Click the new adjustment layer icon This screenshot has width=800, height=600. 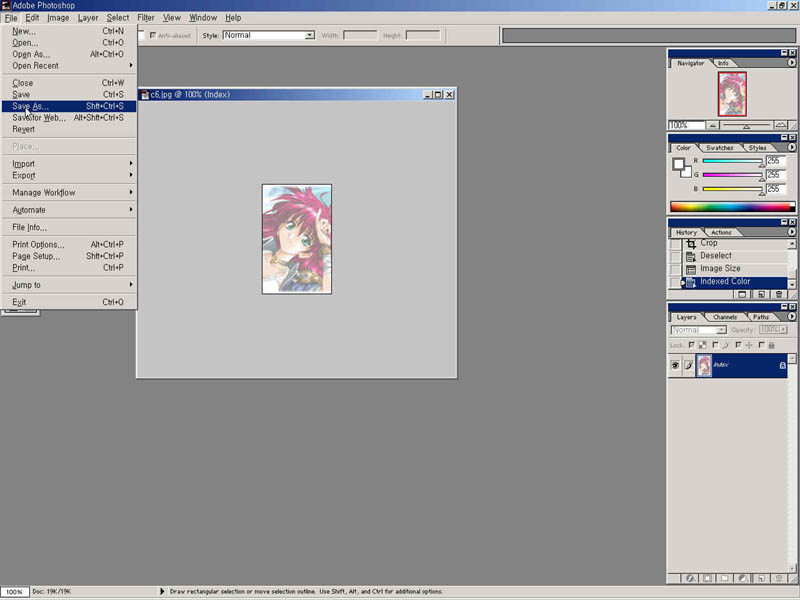click(743, 578)
